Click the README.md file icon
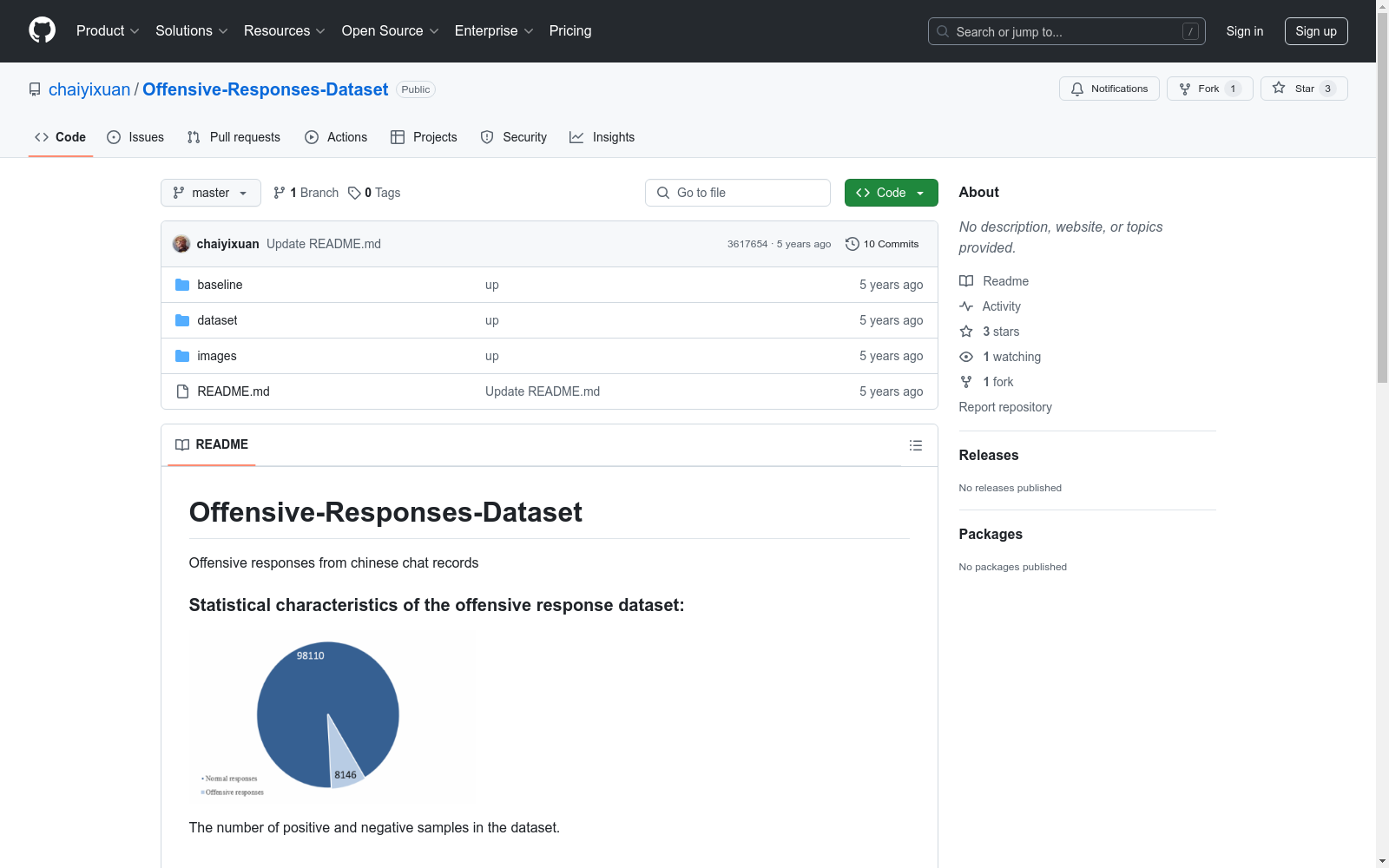Image resolution: width=1389 pixels, height=868 pixels. (x=182, y=391)
